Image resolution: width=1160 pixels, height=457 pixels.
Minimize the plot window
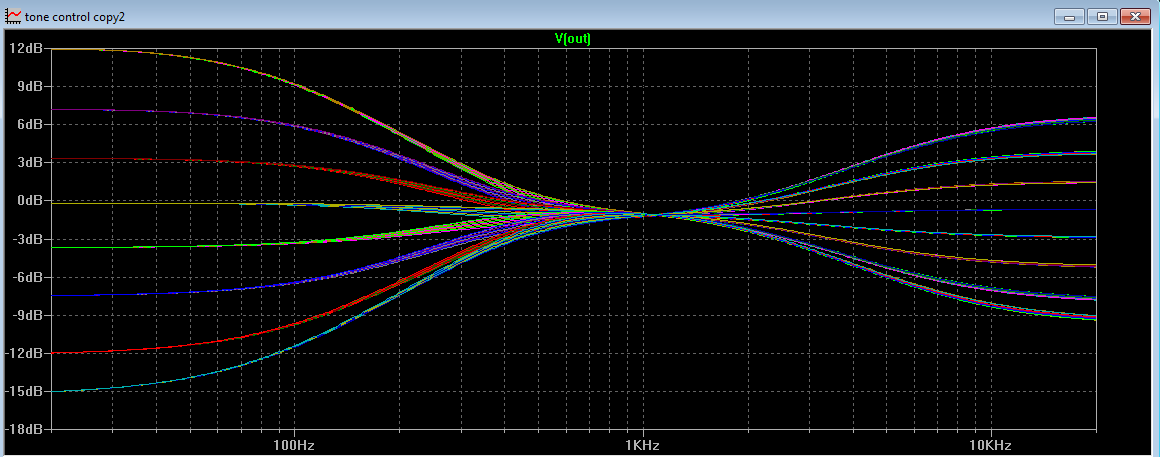1070,16
